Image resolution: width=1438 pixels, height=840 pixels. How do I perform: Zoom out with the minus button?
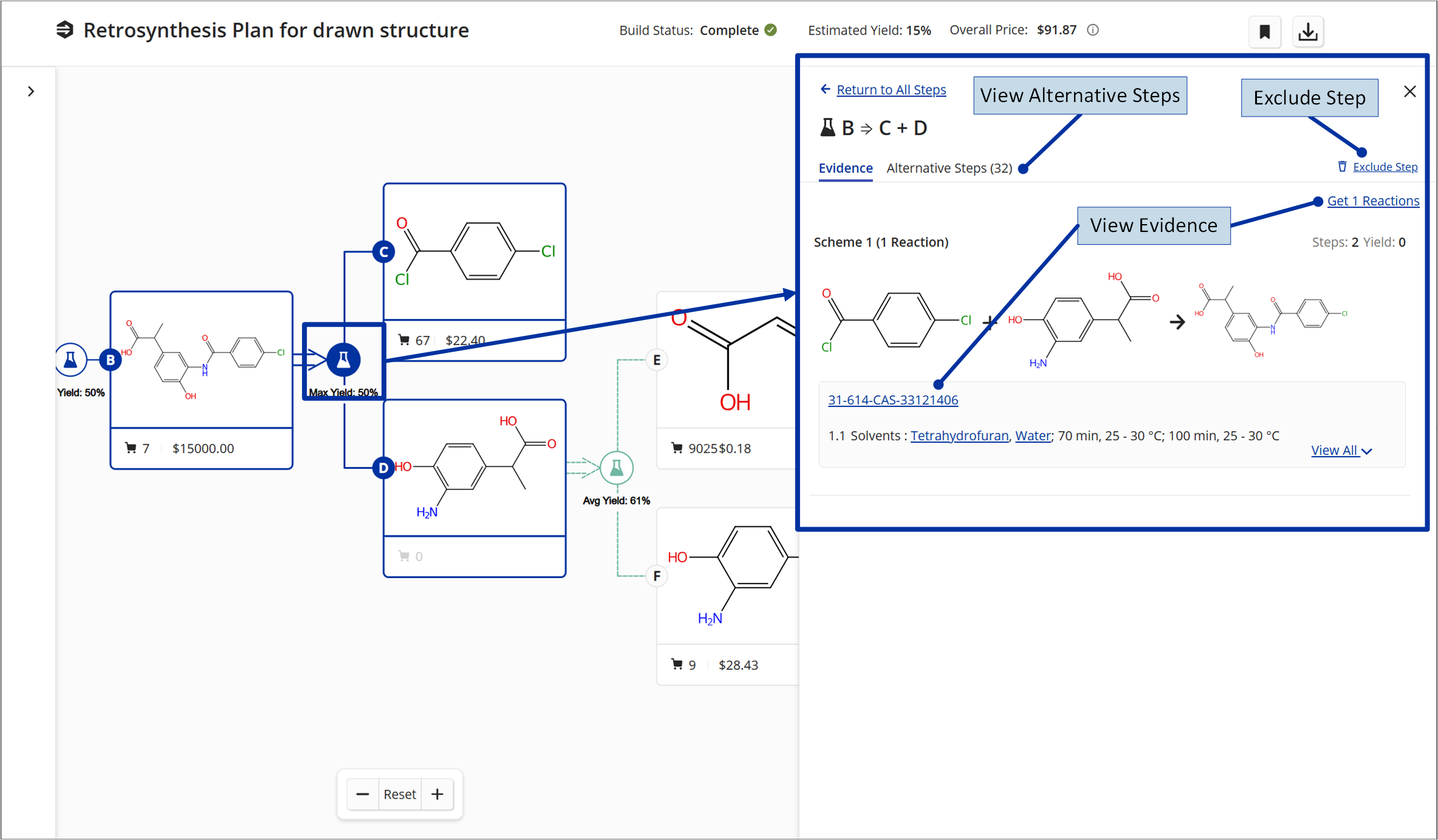pos(362,794)
